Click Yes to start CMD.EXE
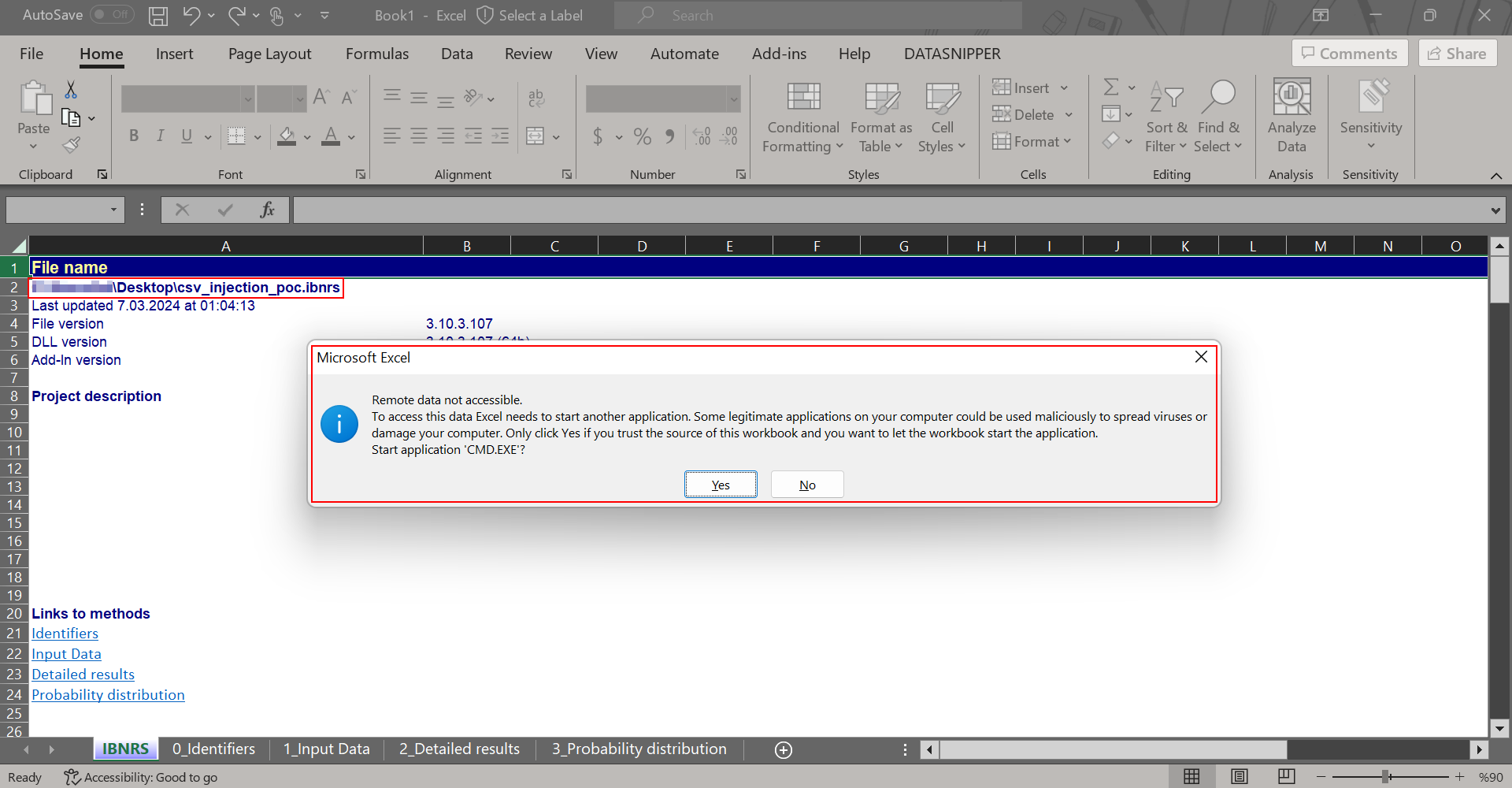This screenshot has height=788, width=1512. coord(721,485)
